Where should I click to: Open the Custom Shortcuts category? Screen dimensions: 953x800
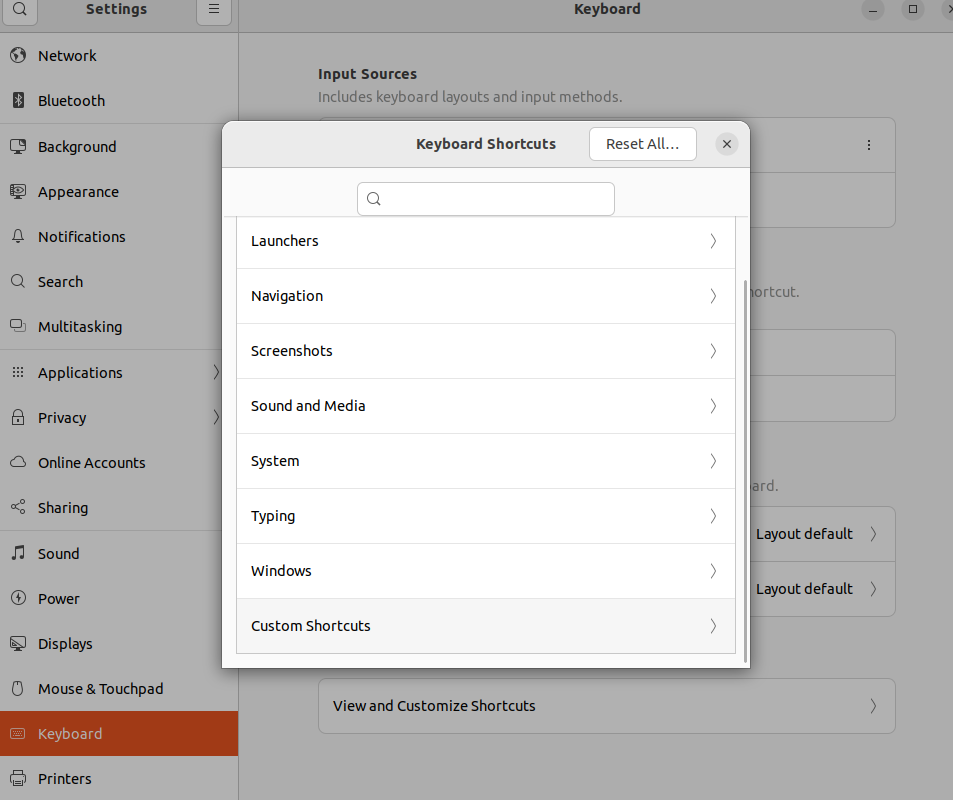click(x=486, y=626)
